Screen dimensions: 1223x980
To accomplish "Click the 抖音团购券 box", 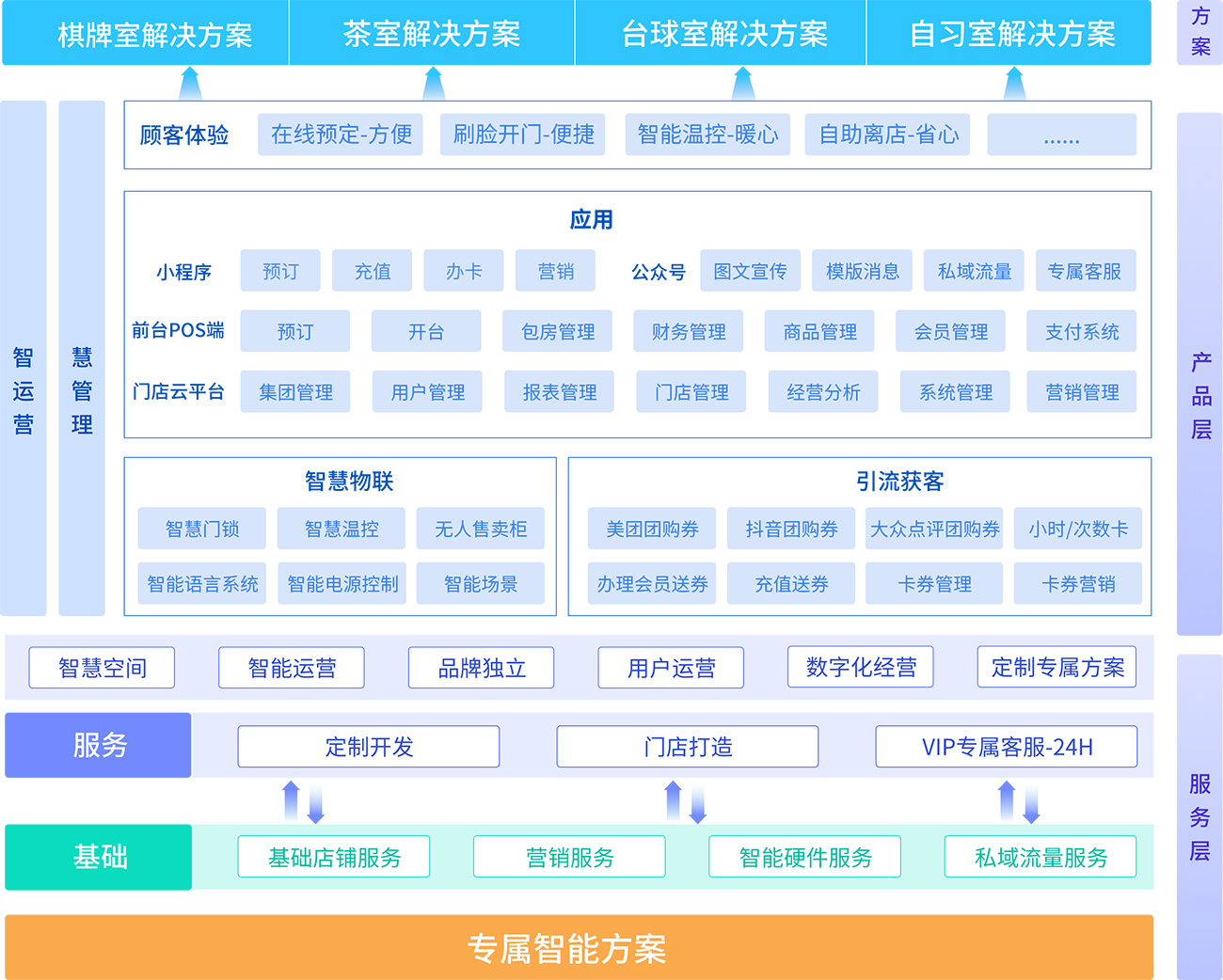I will (x=791, y=529).
